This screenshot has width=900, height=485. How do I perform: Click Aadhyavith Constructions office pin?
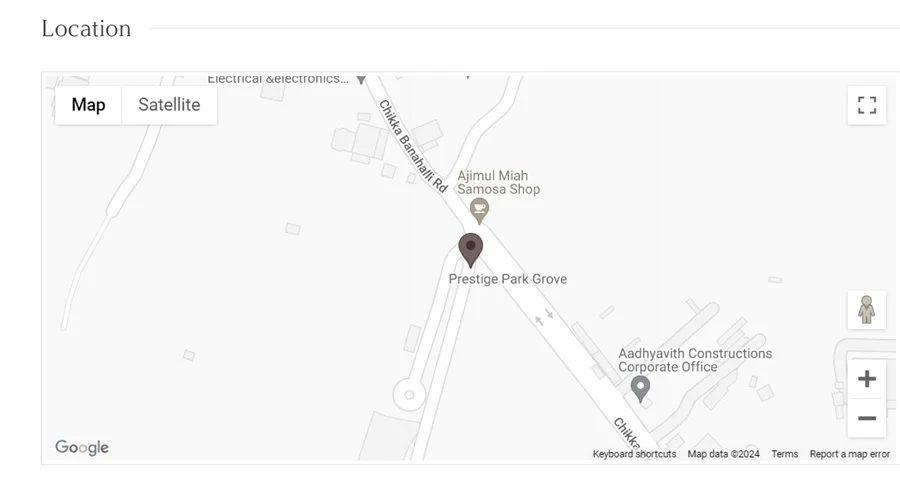[641, 389]
